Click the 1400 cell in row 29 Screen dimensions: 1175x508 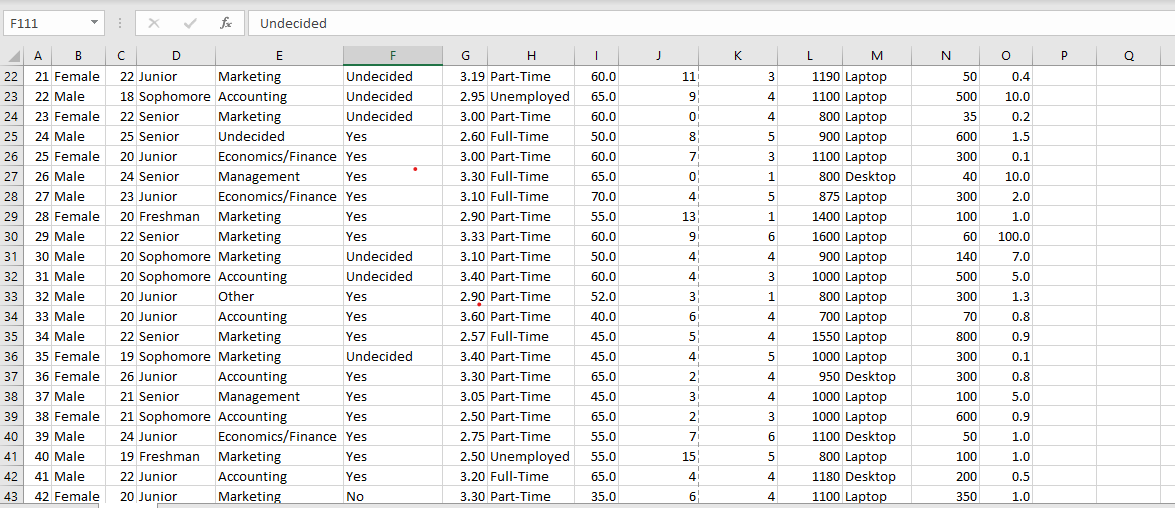point(810,217)
